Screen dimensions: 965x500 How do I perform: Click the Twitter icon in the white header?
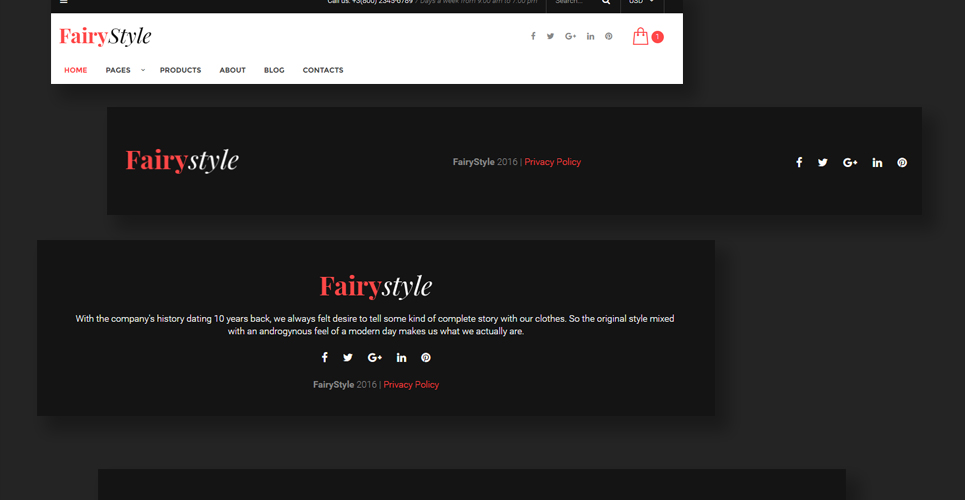click(x=550, y=36)
